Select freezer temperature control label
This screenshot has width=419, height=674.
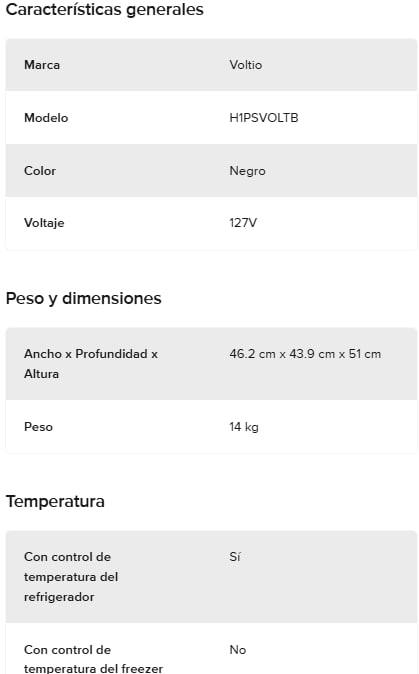pos(93,659)
